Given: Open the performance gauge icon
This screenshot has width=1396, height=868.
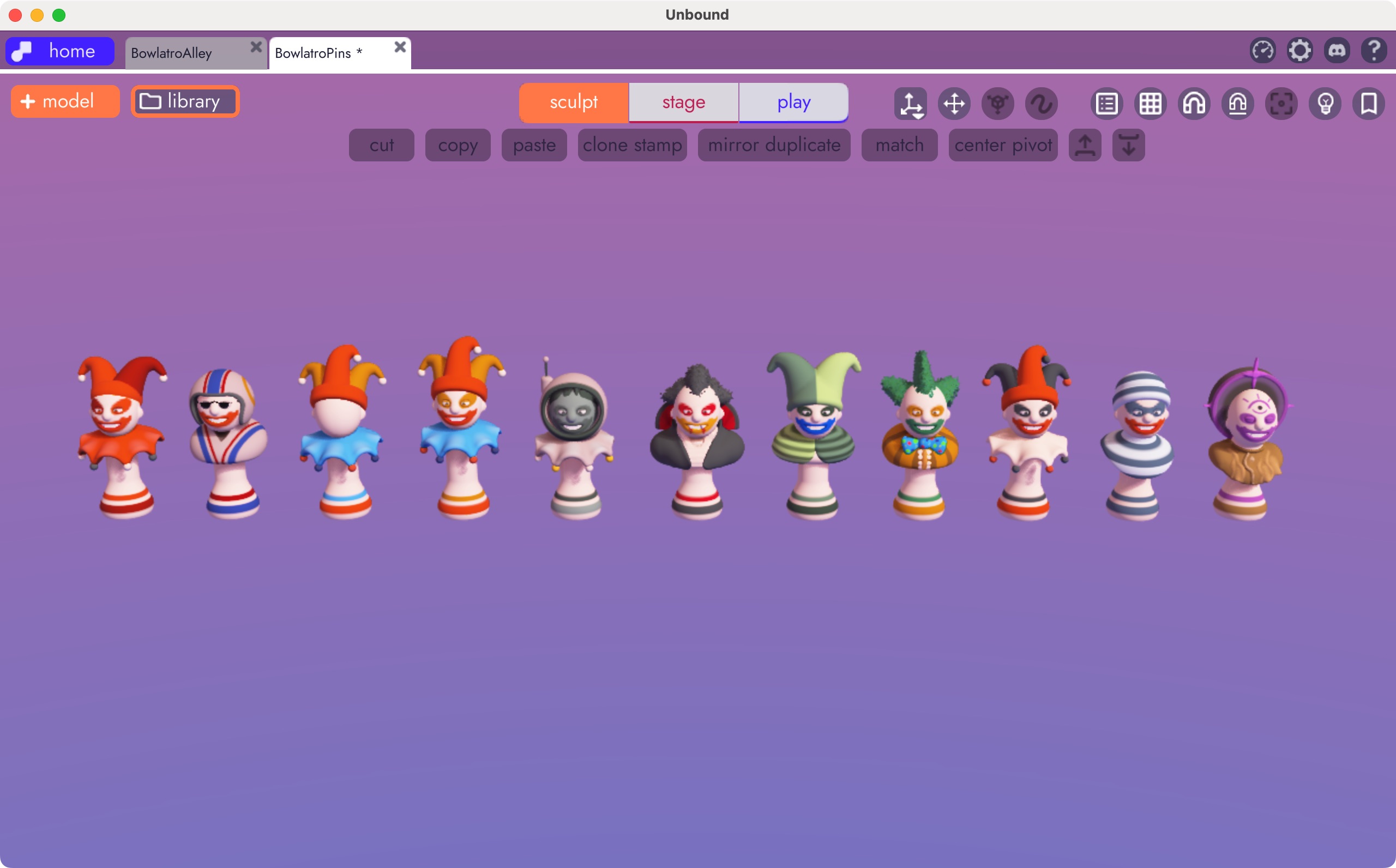Looking at the screenshot, I should tap(1262, 51).
